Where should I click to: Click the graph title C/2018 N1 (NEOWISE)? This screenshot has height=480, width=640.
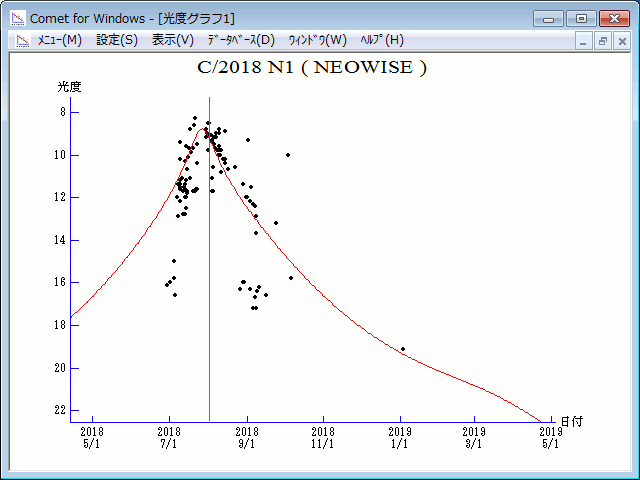pyautogui.click(x=313, y=68)
